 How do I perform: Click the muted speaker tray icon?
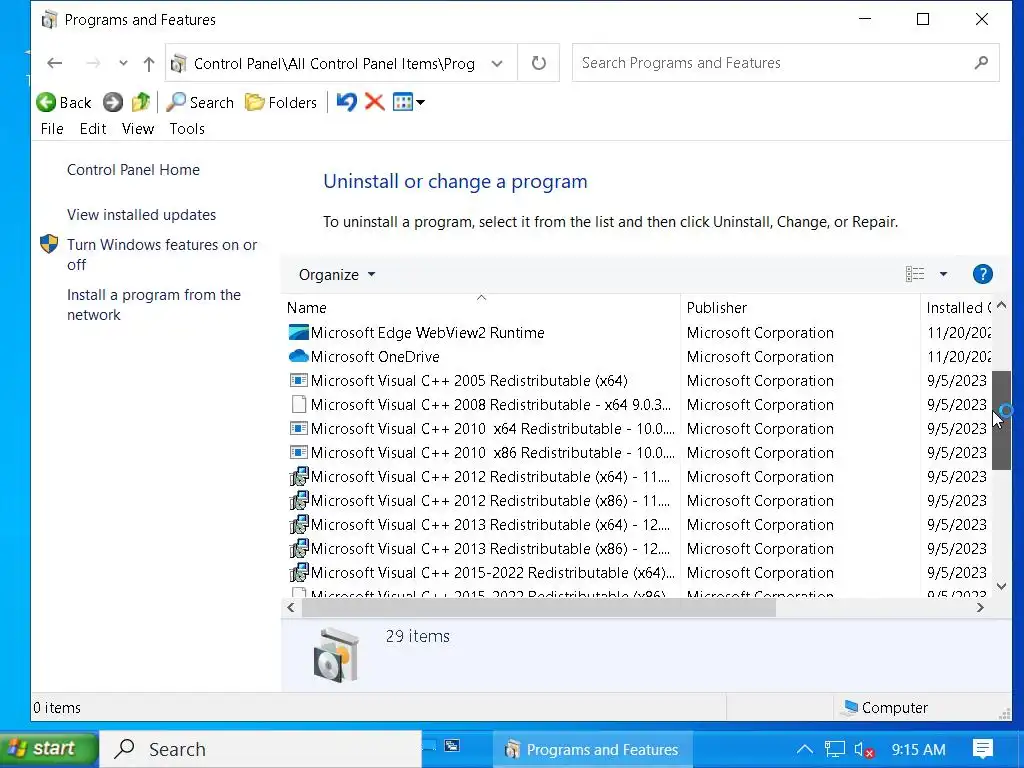863,750
